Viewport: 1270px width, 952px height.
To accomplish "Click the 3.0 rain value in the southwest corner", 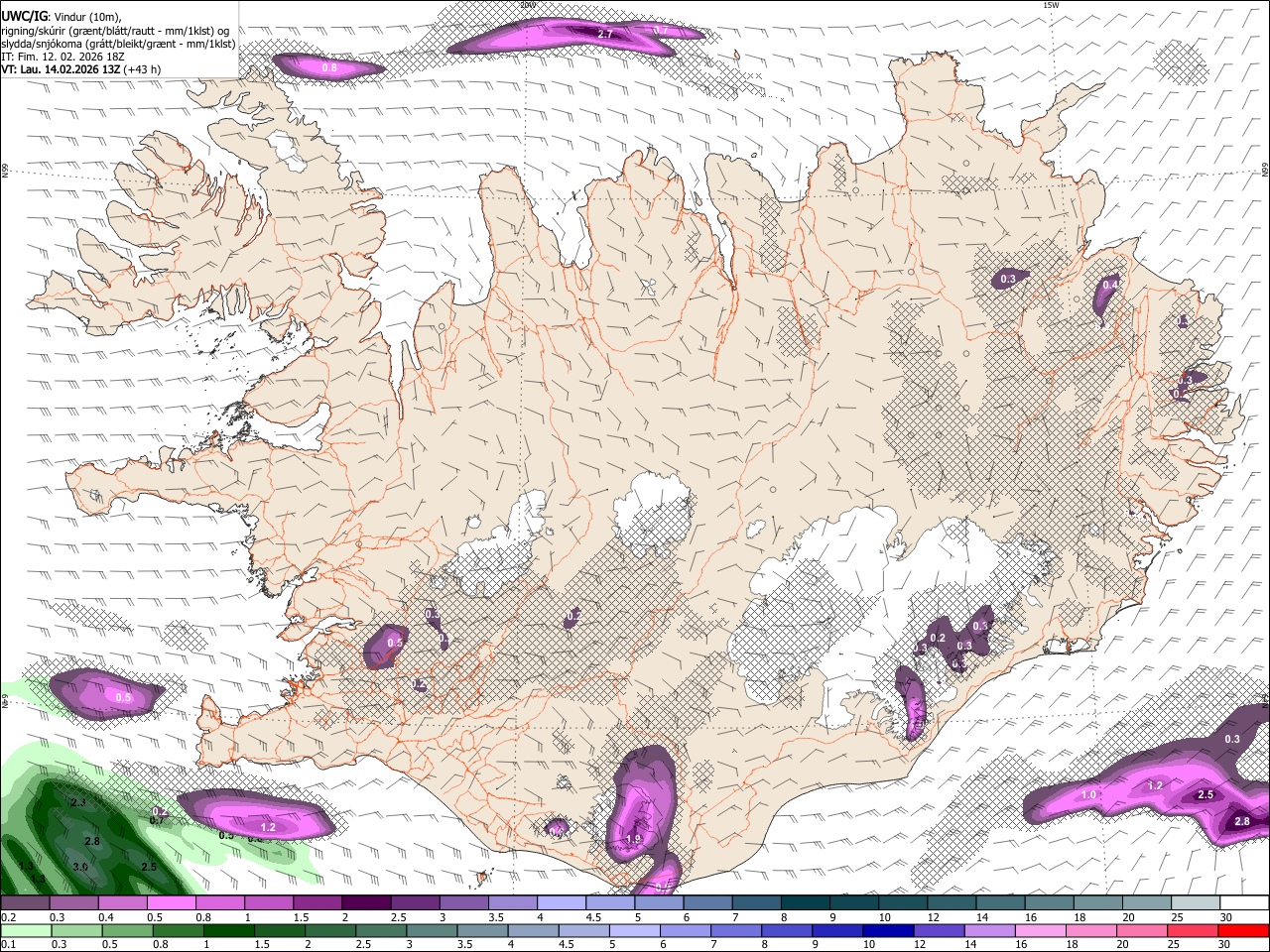I will tap(80, 867).
